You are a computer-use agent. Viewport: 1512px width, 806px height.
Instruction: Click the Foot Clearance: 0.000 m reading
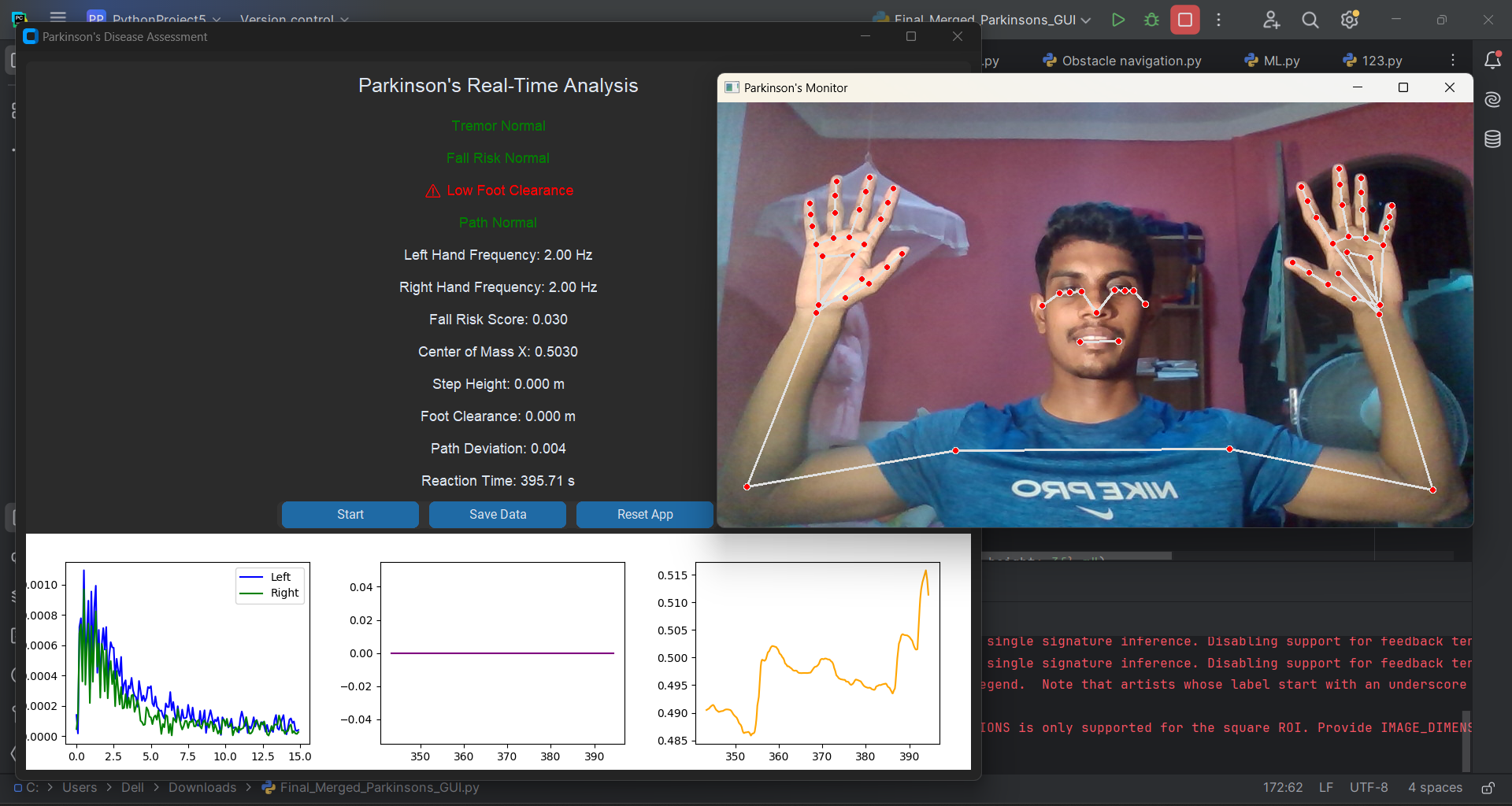(x=498, y=416)
